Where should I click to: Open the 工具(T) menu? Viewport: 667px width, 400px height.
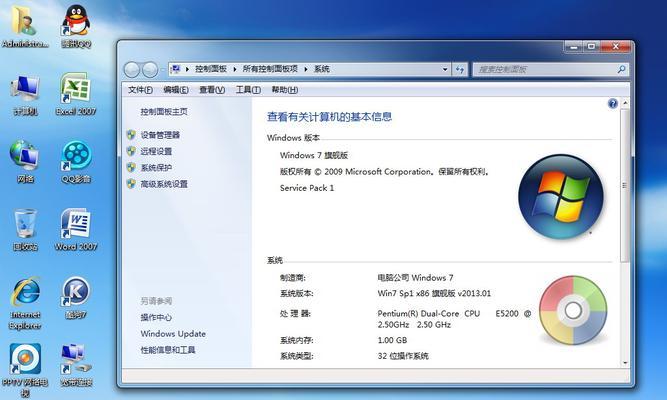[248, 90]
